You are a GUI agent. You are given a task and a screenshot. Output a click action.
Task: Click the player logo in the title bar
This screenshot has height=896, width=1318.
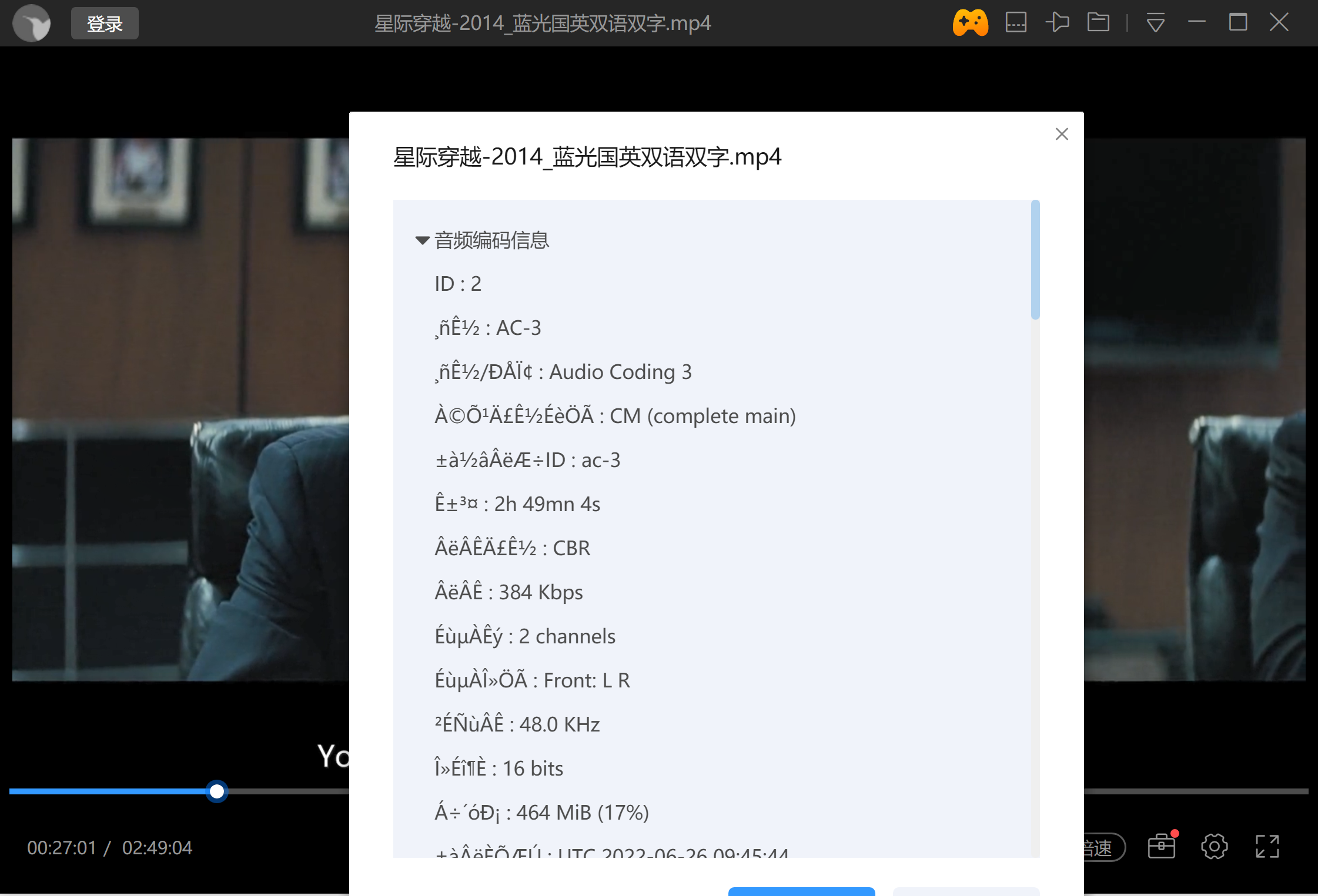(x=31, y=23)
